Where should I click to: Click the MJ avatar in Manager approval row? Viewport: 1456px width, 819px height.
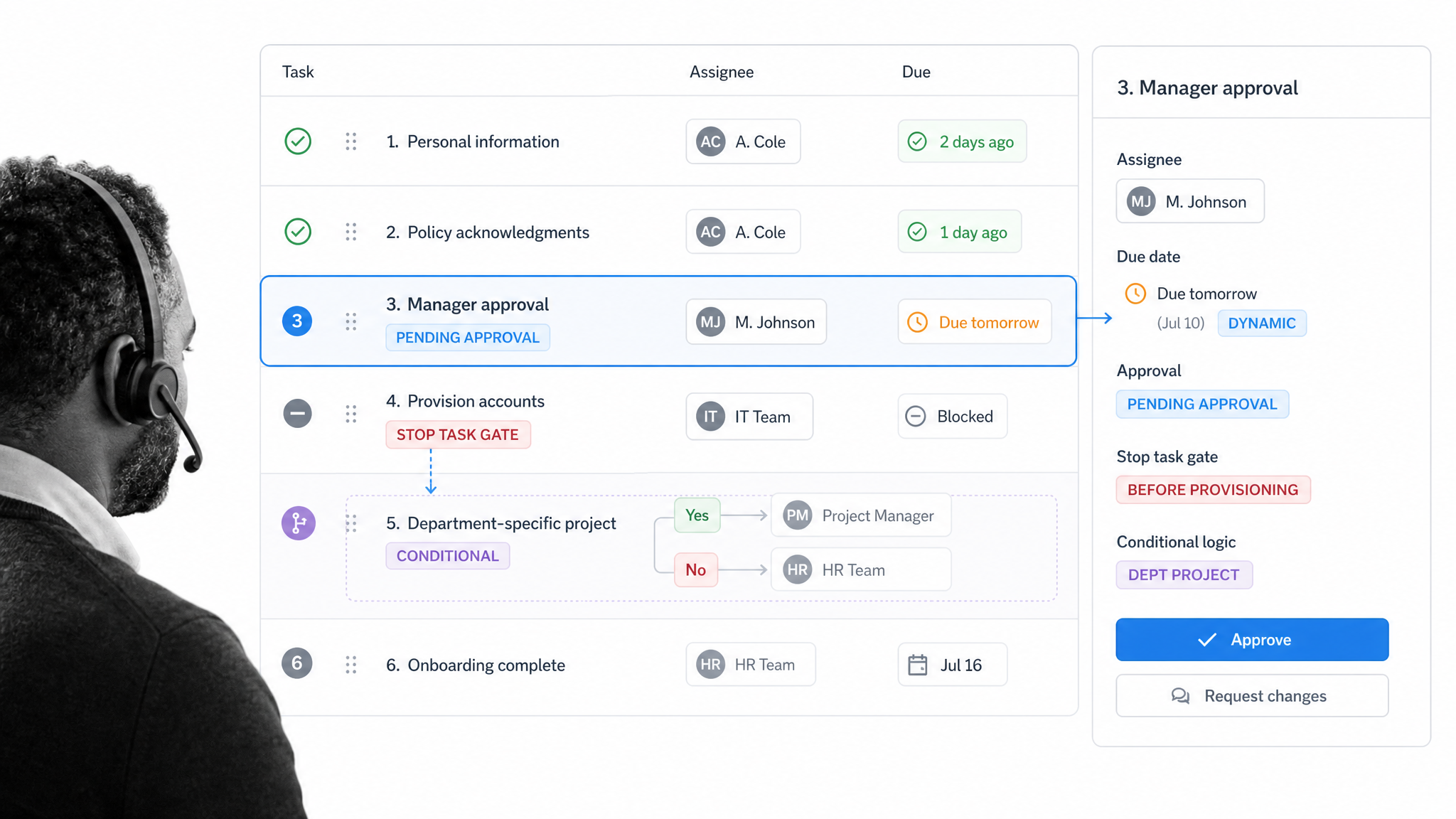(710, 322)
